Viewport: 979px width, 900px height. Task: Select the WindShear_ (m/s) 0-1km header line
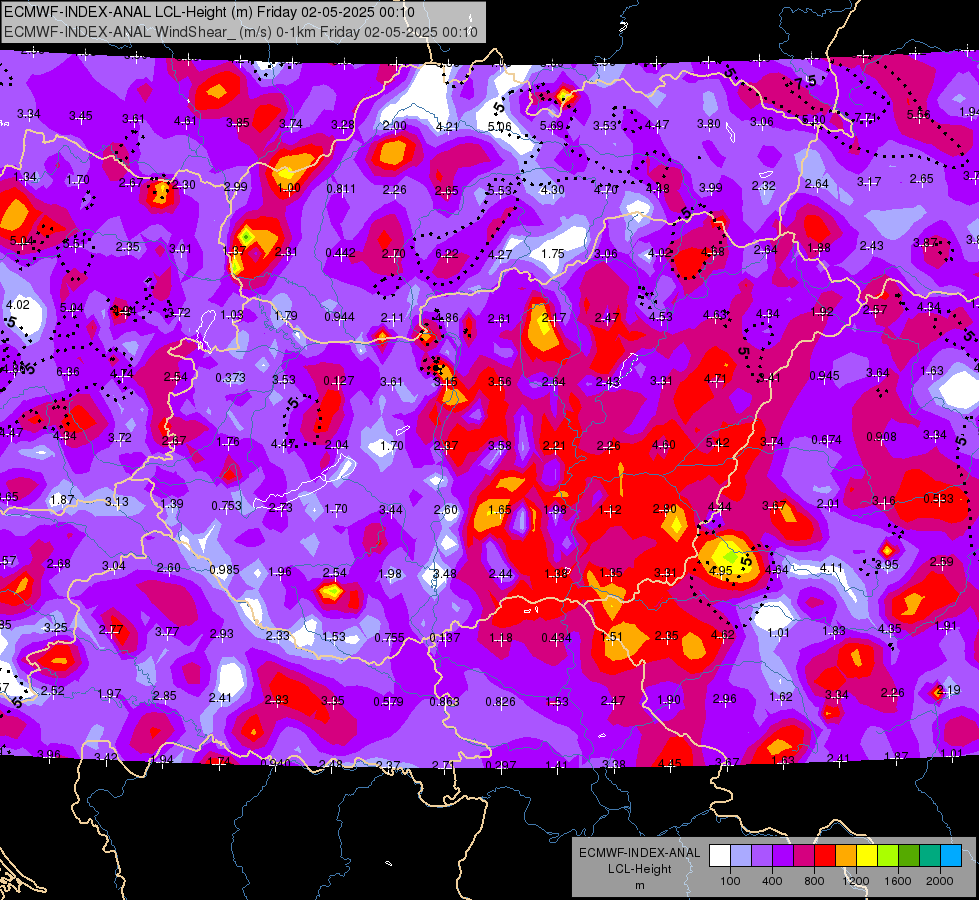[241, 32]
